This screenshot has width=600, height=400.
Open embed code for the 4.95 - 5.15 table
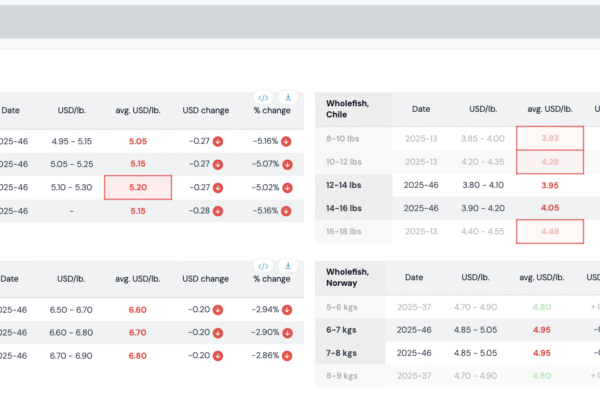[263, 98]
